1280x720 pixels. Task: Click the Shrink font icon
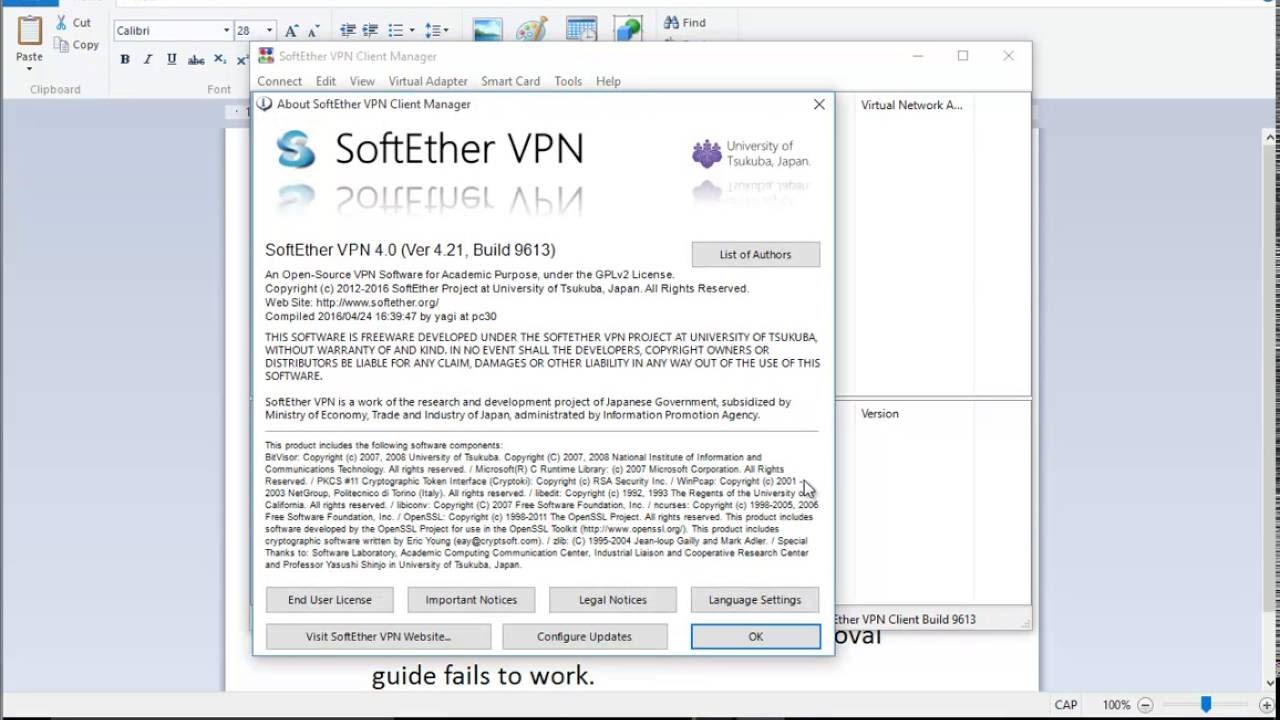tap(314, 31)
